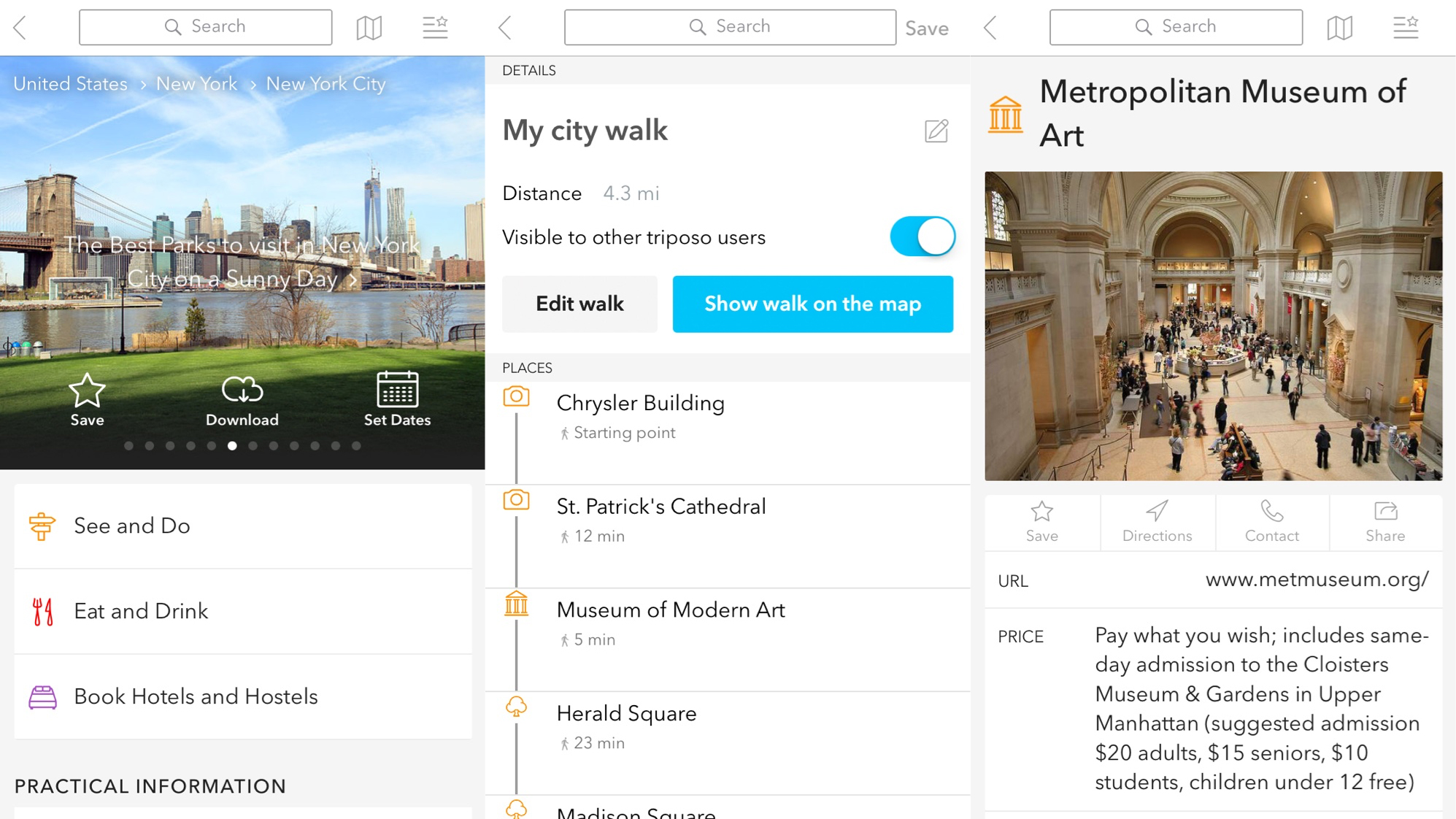Viewport: 1456px width, 819px height.
Task: Toggle visibility to other Triposo users
Action: (920, 237)
